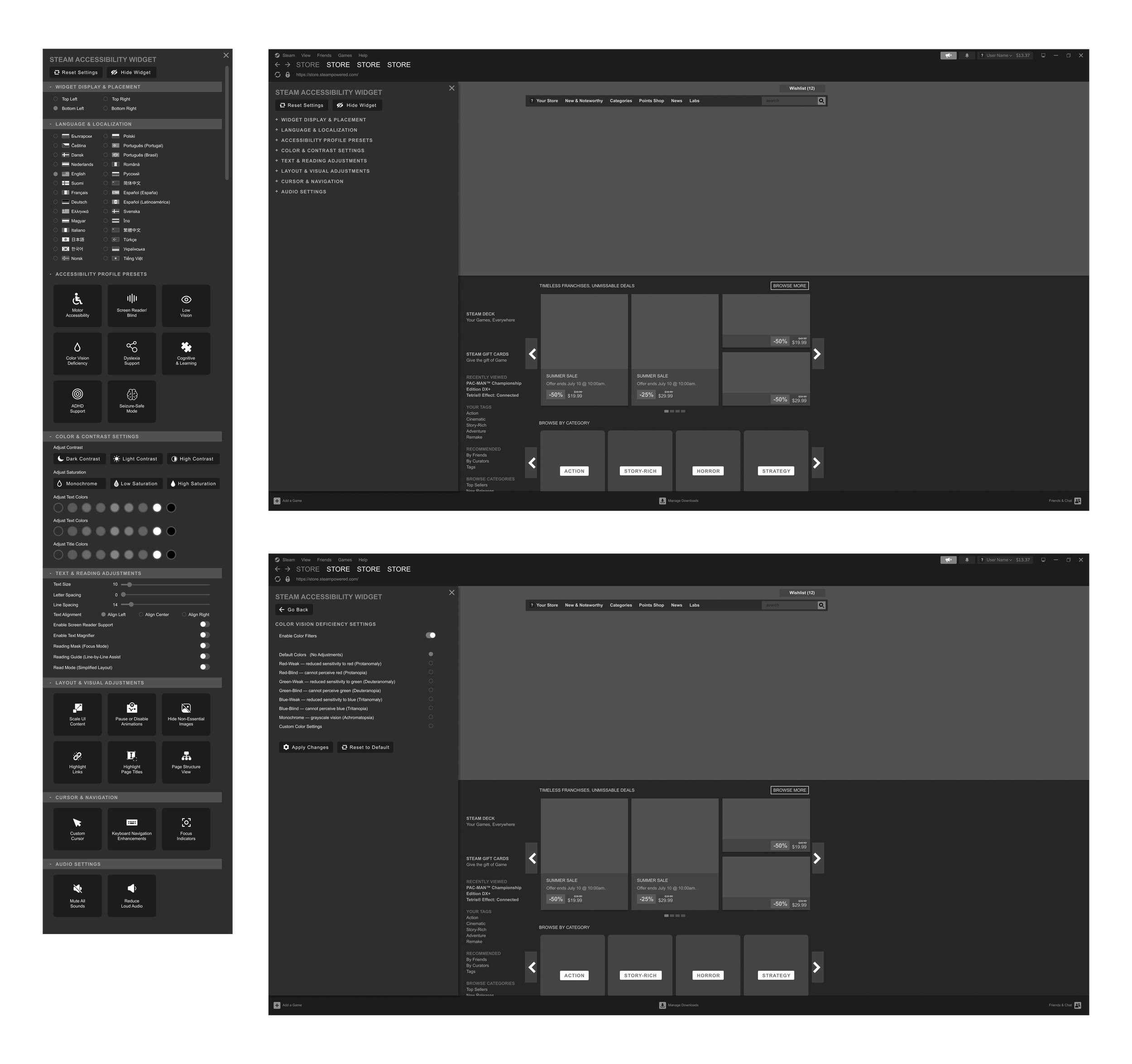Image resolution: width=1132 pixels, height=1064 pixels.
Task: Open Friends & Chat icon in top Steam window
Action: (x=1077, y=501)
